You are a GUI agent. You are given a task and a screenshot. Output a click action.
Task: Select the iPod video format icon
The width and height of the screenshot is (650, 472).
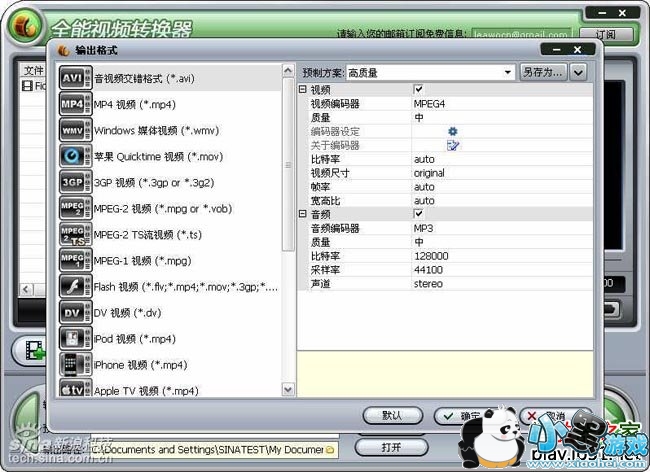tap(75, 339)
